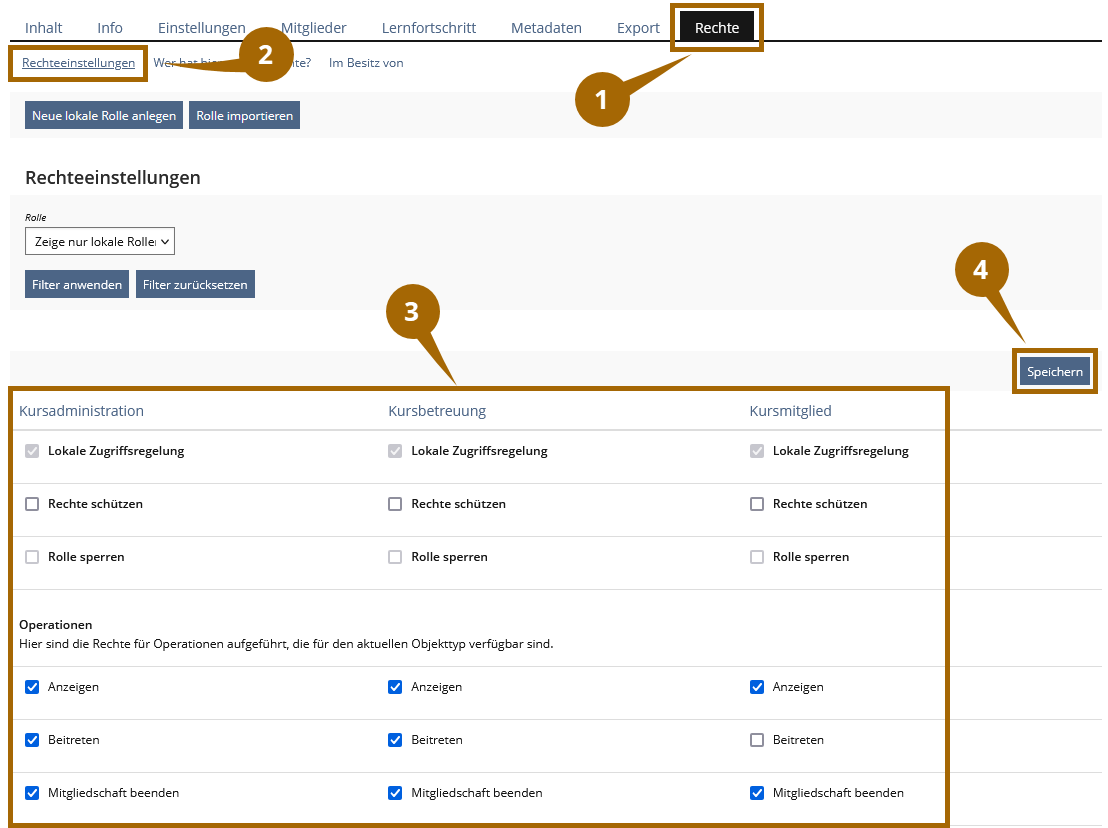Apply filter with 'Filter anwenden'

click(77, 285)
